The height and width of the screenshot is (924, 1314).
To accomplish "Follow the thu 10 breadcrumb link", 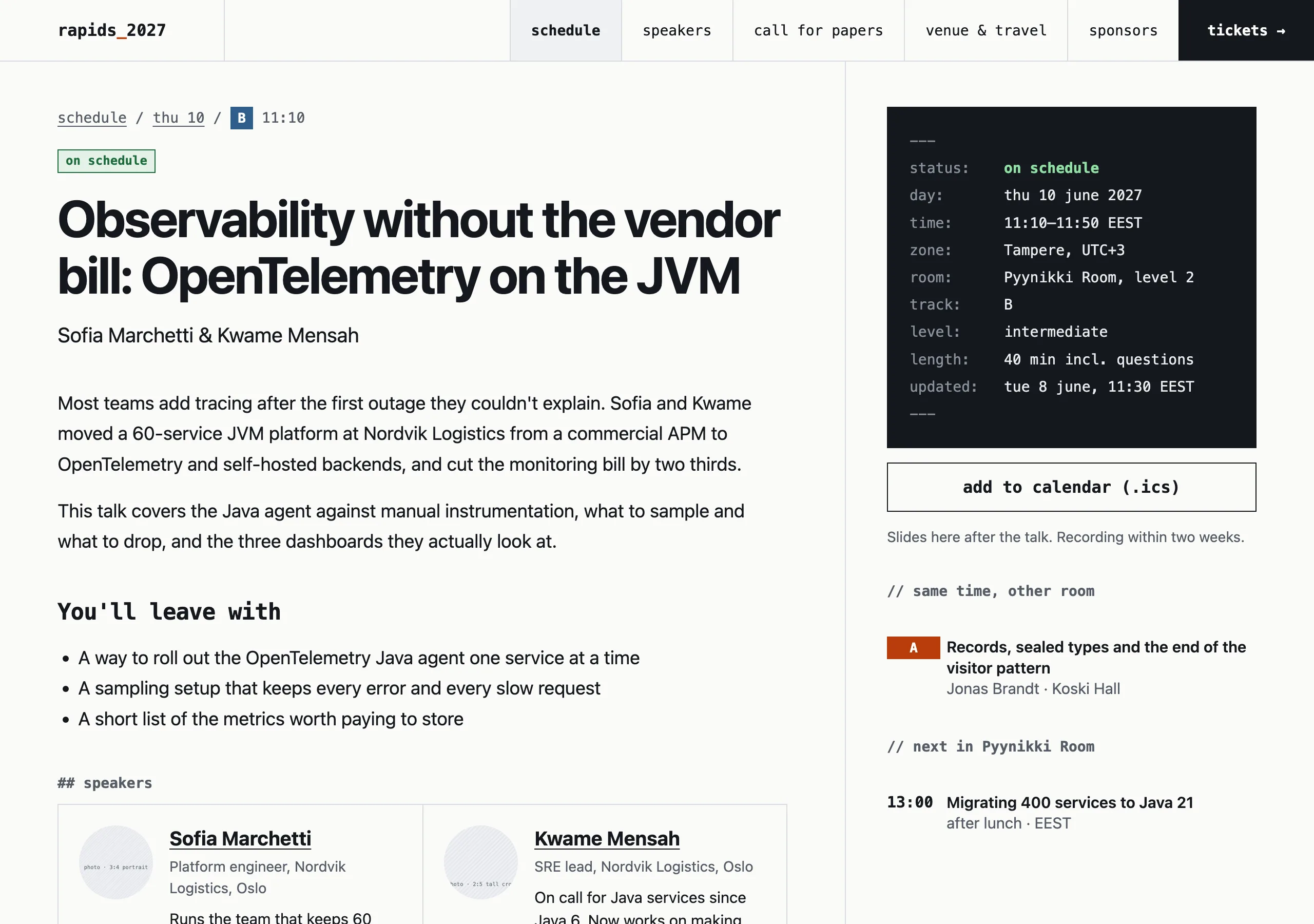I will 179,118.
